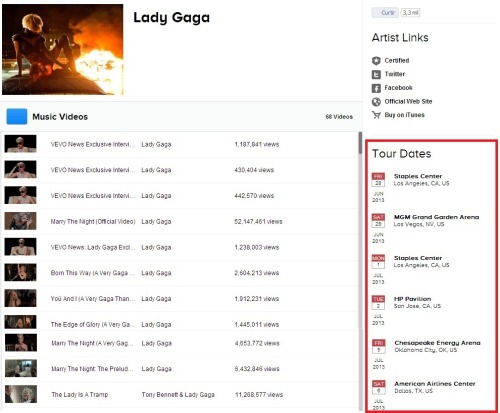Open Marry The Night: The Prelud... title
The height and width of the screenshot is (413, 500).
pos(92,369)
